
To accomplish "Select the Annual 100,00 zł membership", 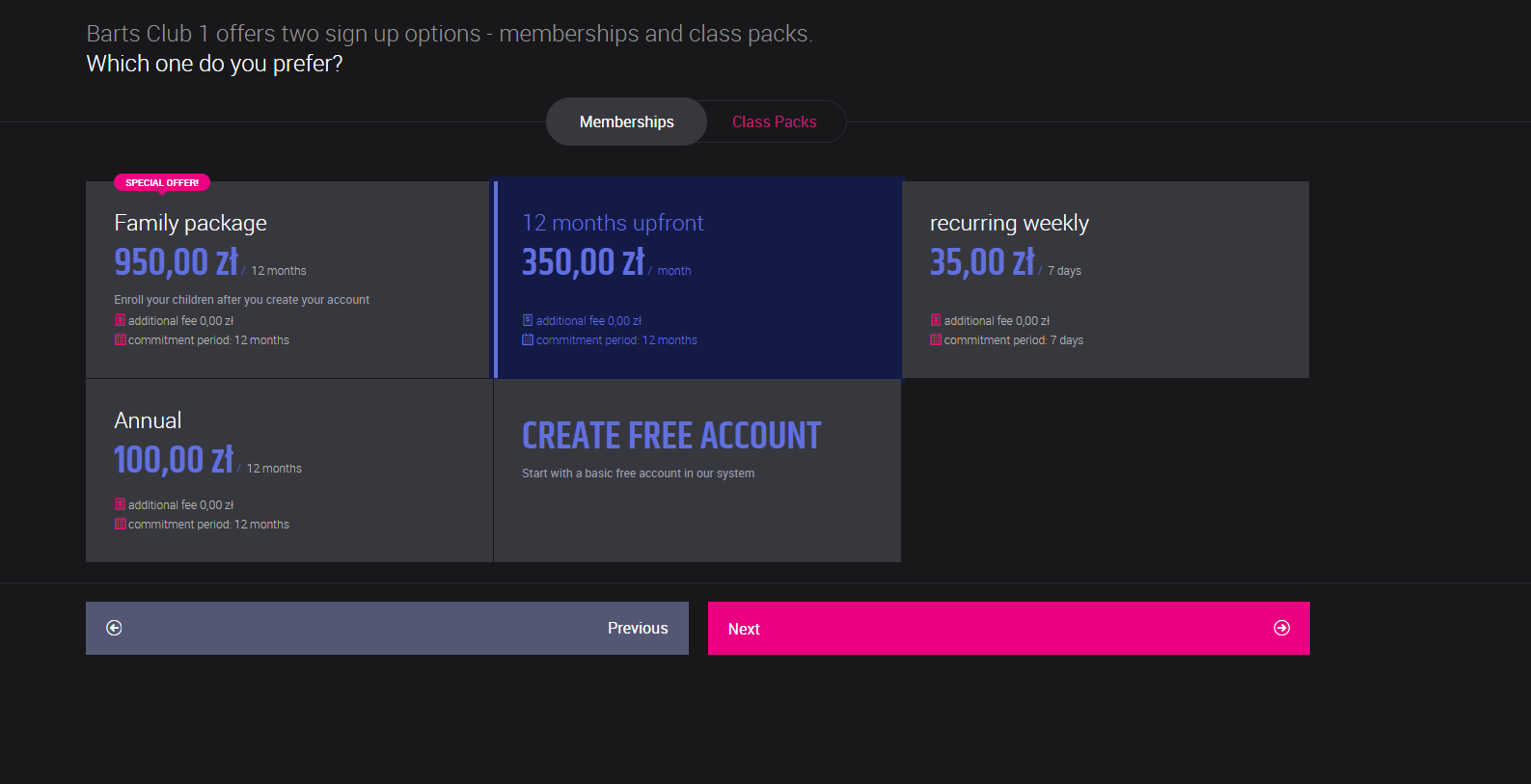I will 287,471.
